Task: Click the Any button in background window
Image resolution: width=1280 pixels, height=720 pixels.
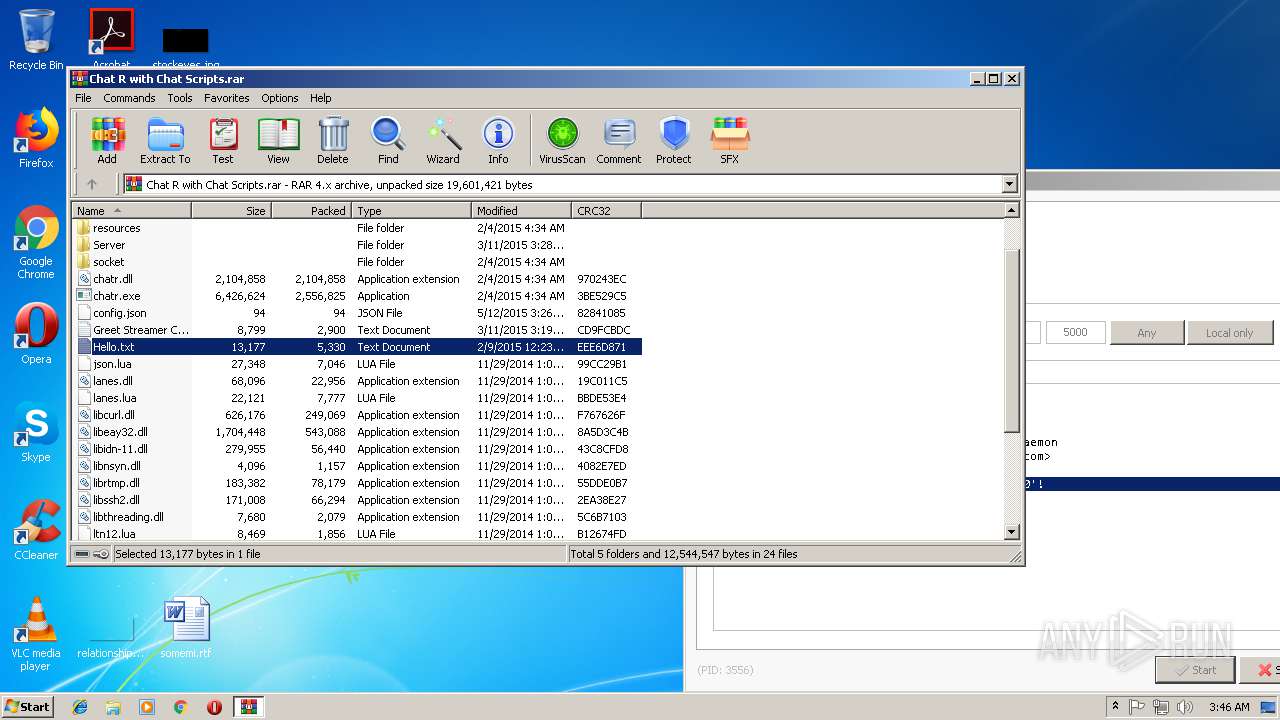Action: pyautogui.click(x=1147, y=333)
